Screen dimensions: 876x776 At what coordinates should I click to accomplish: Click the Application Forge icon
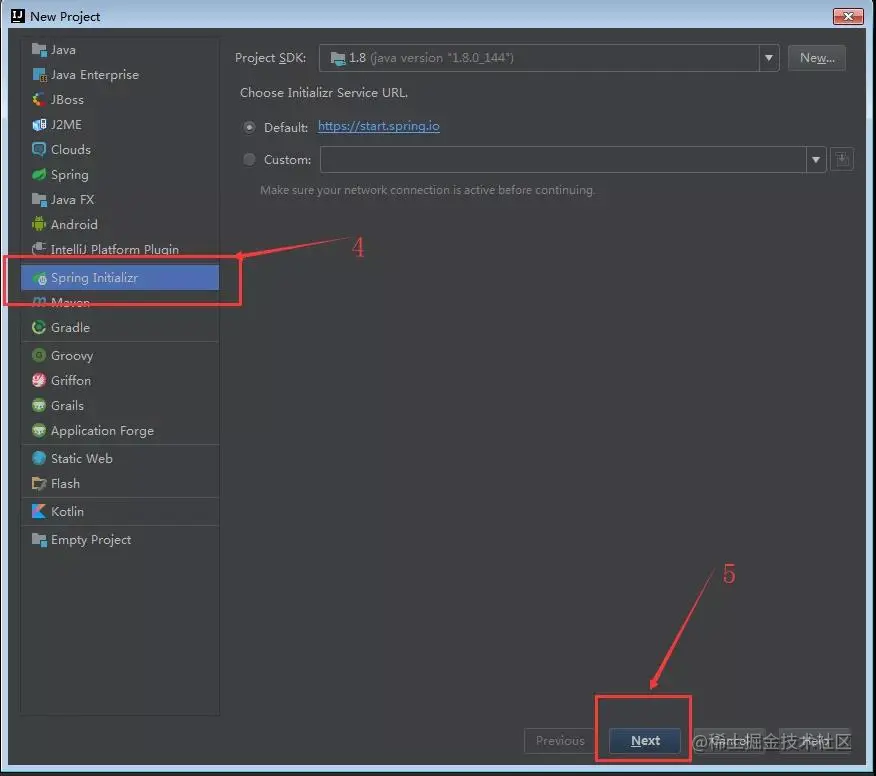coord(39,431)
